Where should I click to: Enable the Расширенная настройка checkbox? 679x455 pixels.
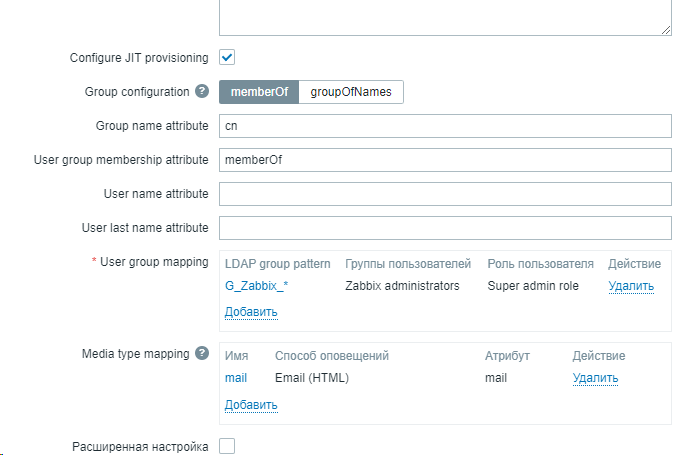click(227, 447)
